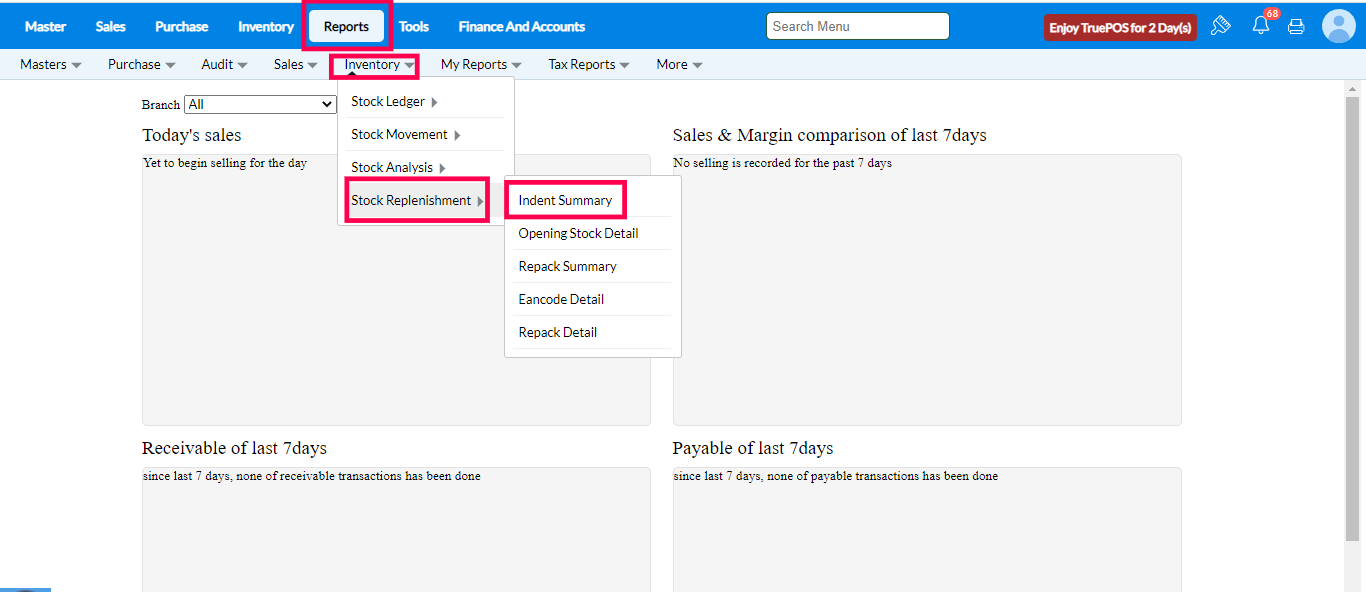1366x592 pixels.
Task: Click 'Payable of last 7days' heading
Action: click(x=753, y=448)
